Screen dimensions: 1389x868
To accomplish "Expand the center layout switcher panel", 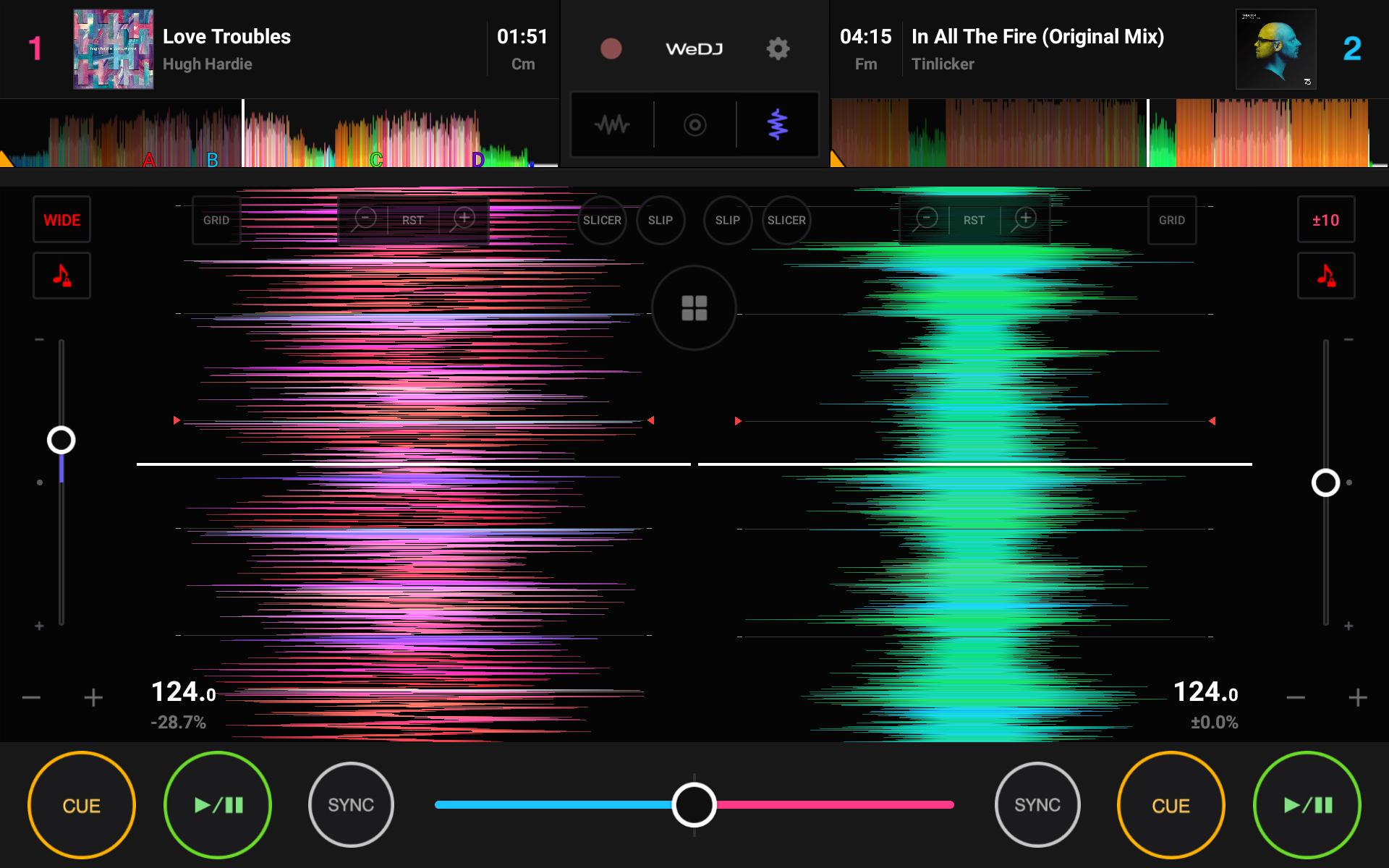I will click(694, 308).
